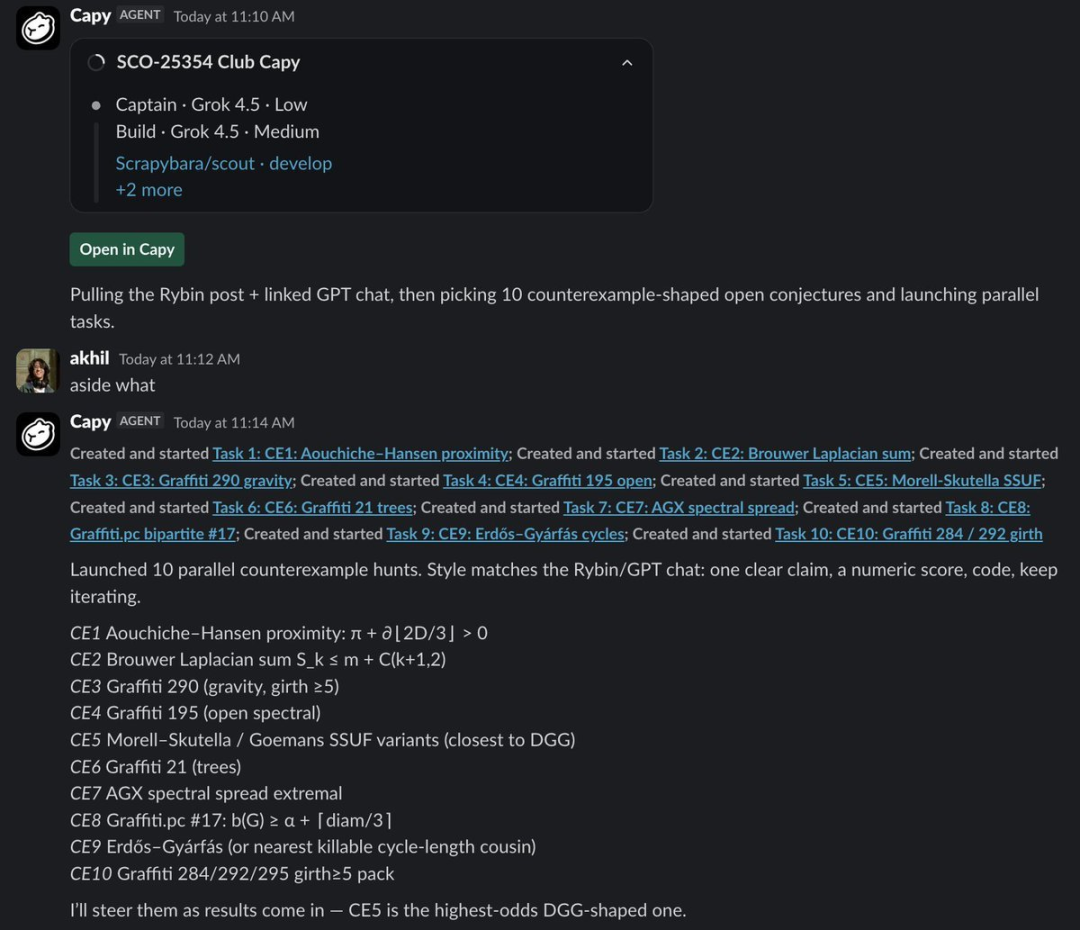Open Task 10: CE10 Graffiti 284 / 292 girth link
This screenshot has height=930, width=1080.
coord(908,534)
